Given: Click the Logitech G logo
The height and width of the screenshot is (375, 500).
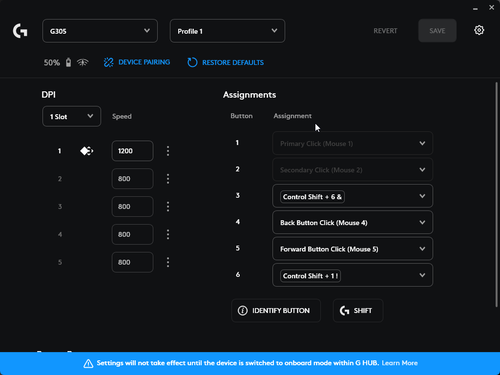Looking at the screenshot, I should tap(20, 31).
